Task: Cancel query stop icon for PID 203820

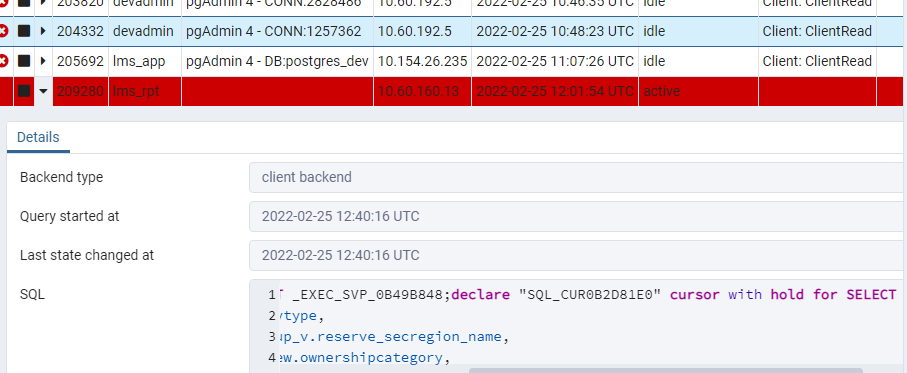Action: (24, 3)
